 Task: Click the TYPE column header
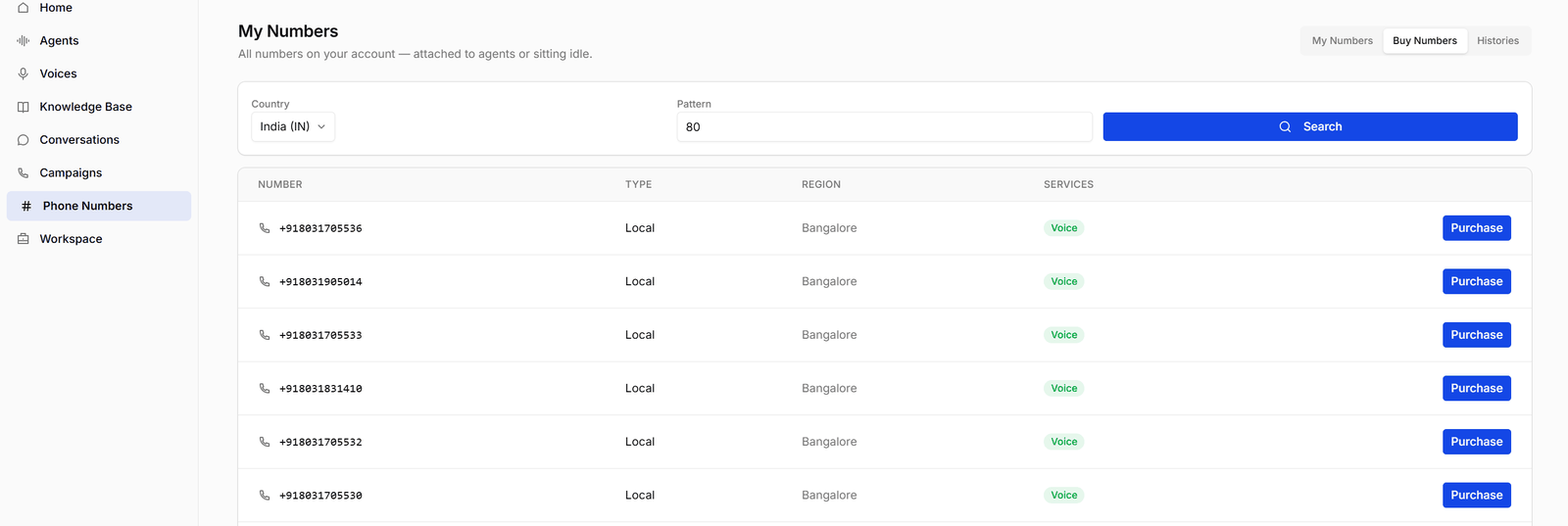pyautogui.click(x=638, y=184)
